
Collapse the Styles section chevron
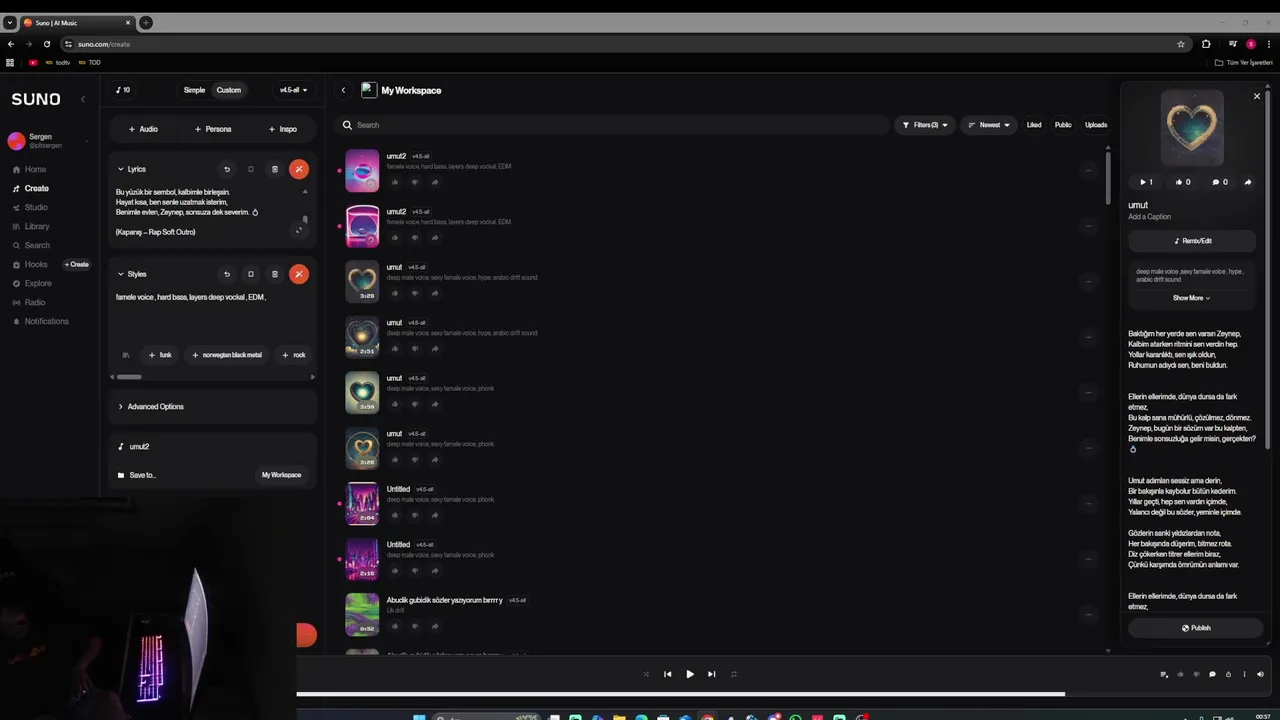click(121, 274)
